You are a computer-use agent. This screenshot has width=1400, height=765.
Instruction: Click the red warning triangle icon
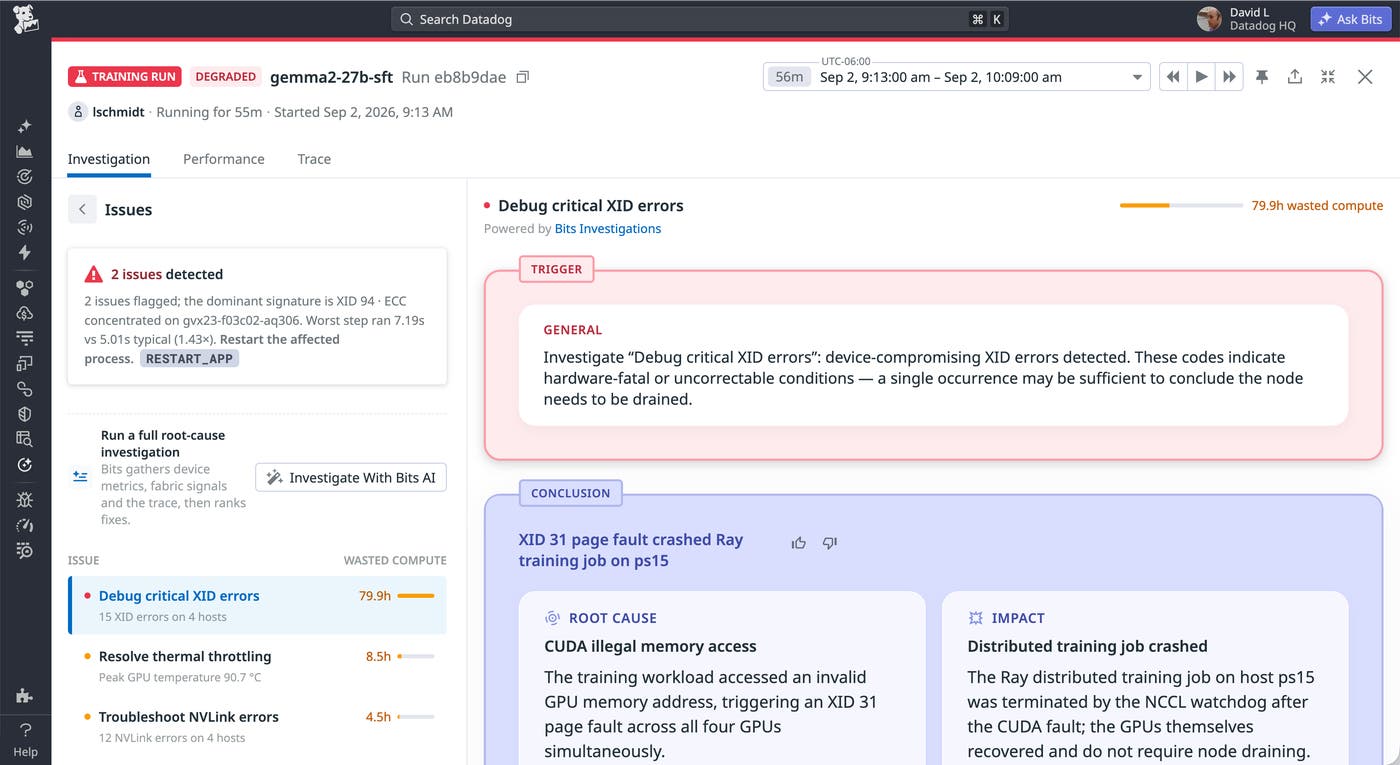[x=94, y=274]
